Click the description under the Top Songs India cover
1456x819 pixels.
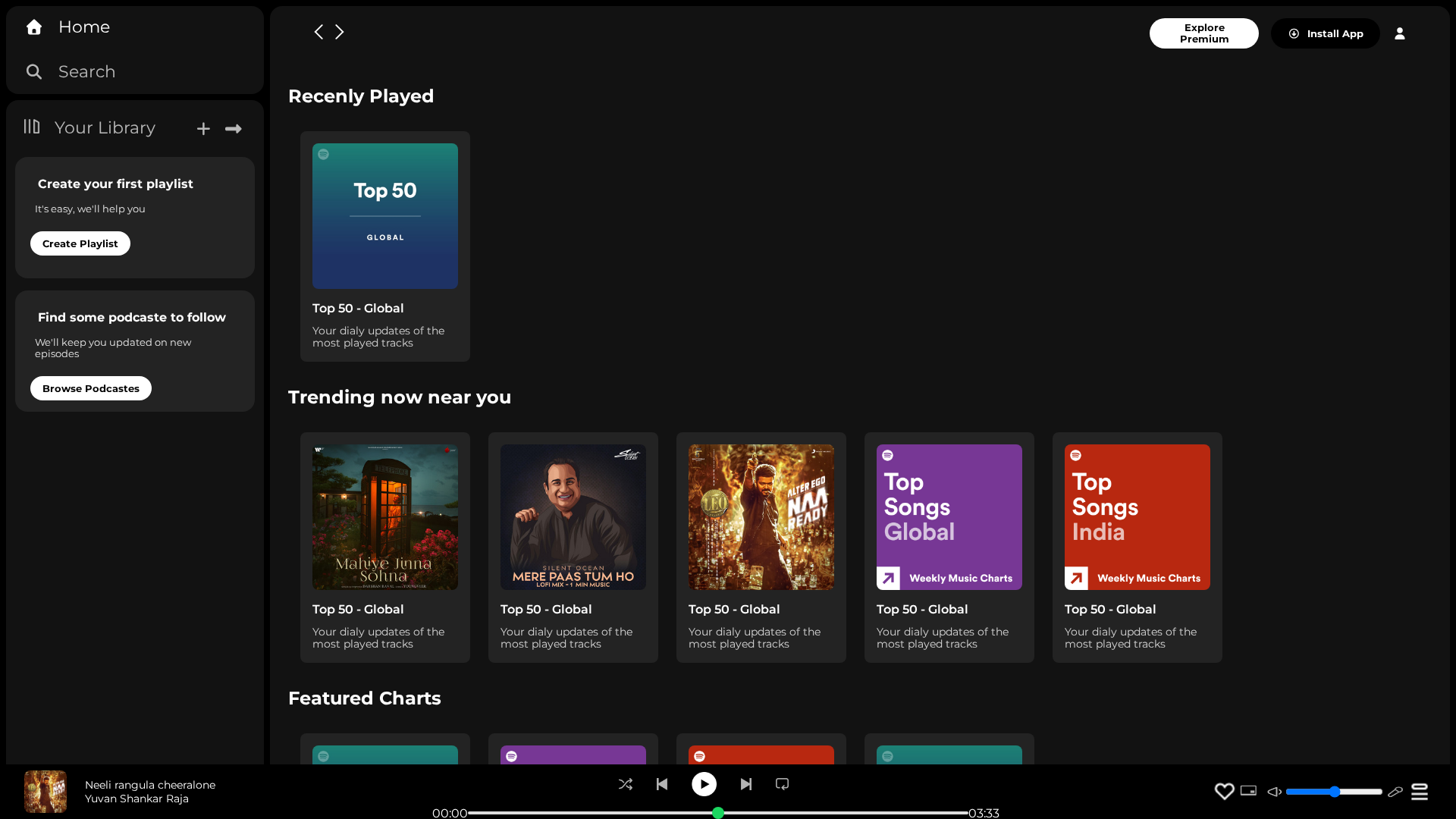[x=1131, y=638]
